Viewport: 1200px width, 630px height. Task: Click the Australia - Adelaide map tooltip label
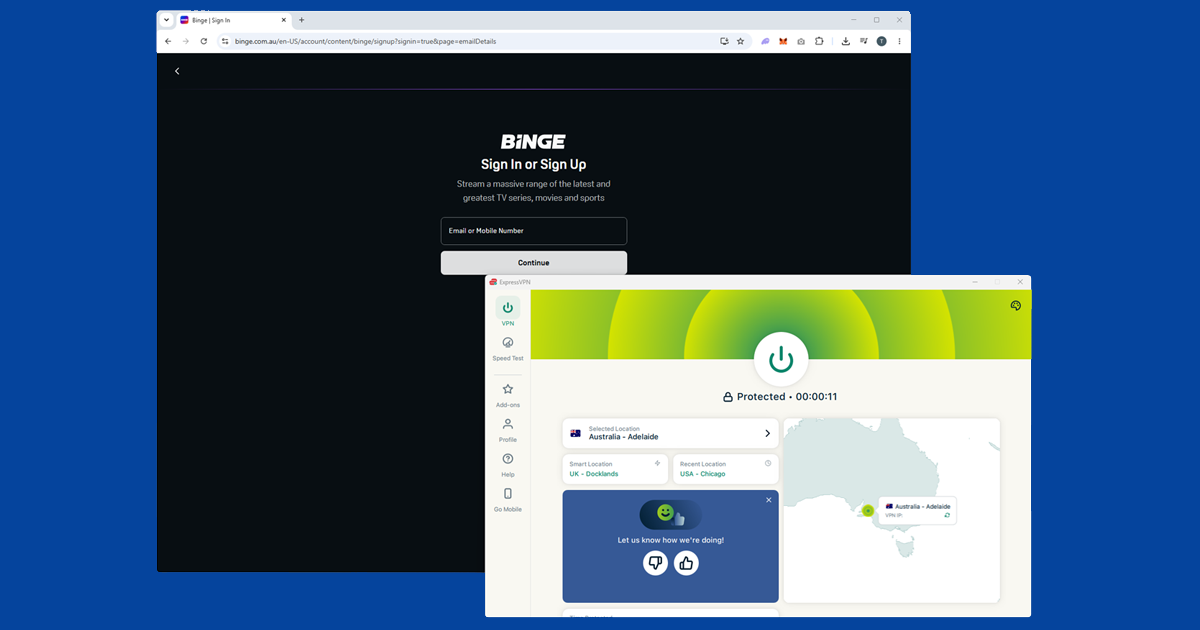(x=923, y=507)
